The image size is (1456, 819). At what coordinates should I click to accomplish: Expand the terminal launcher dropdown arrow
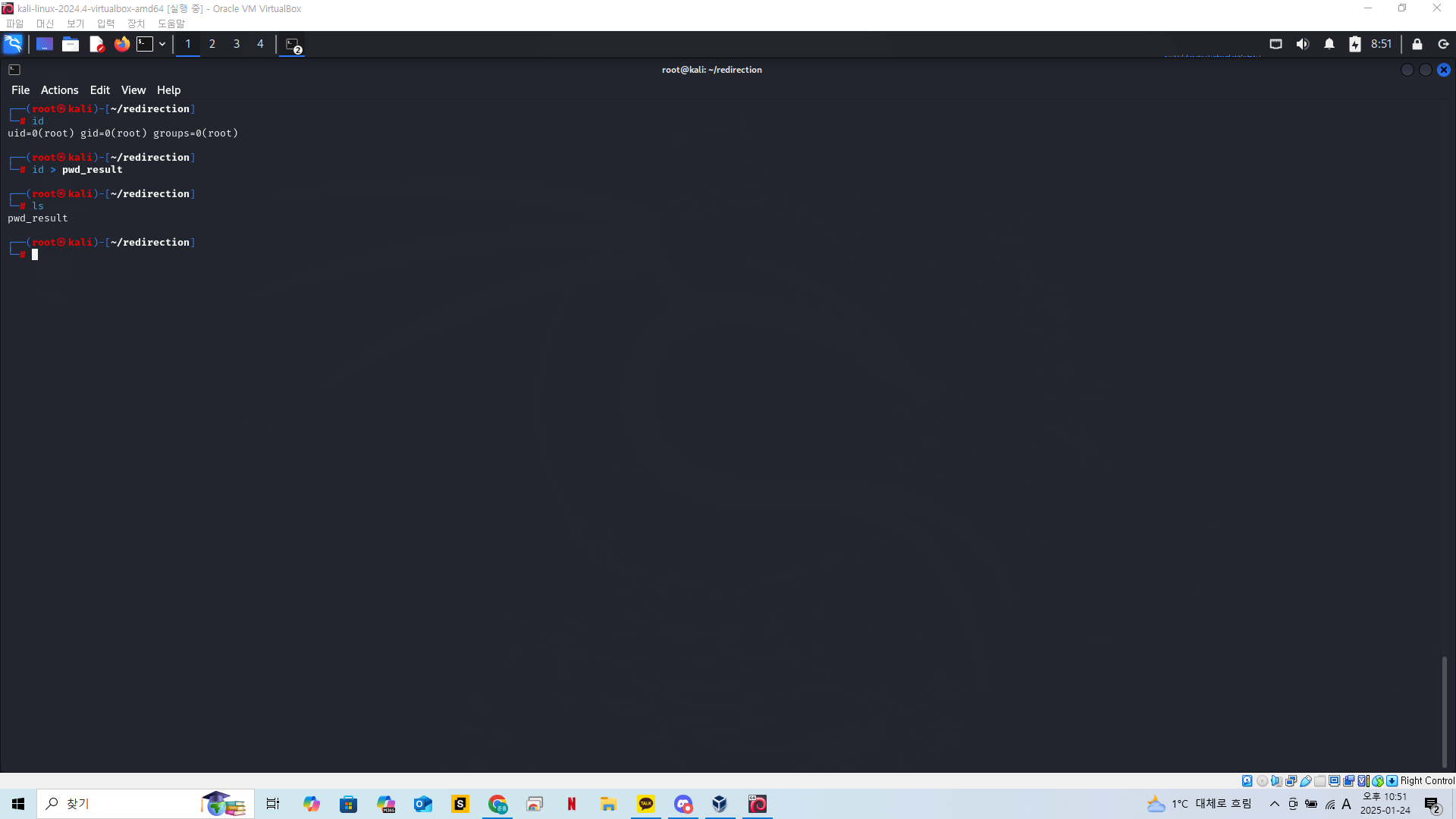pos(162,44)
